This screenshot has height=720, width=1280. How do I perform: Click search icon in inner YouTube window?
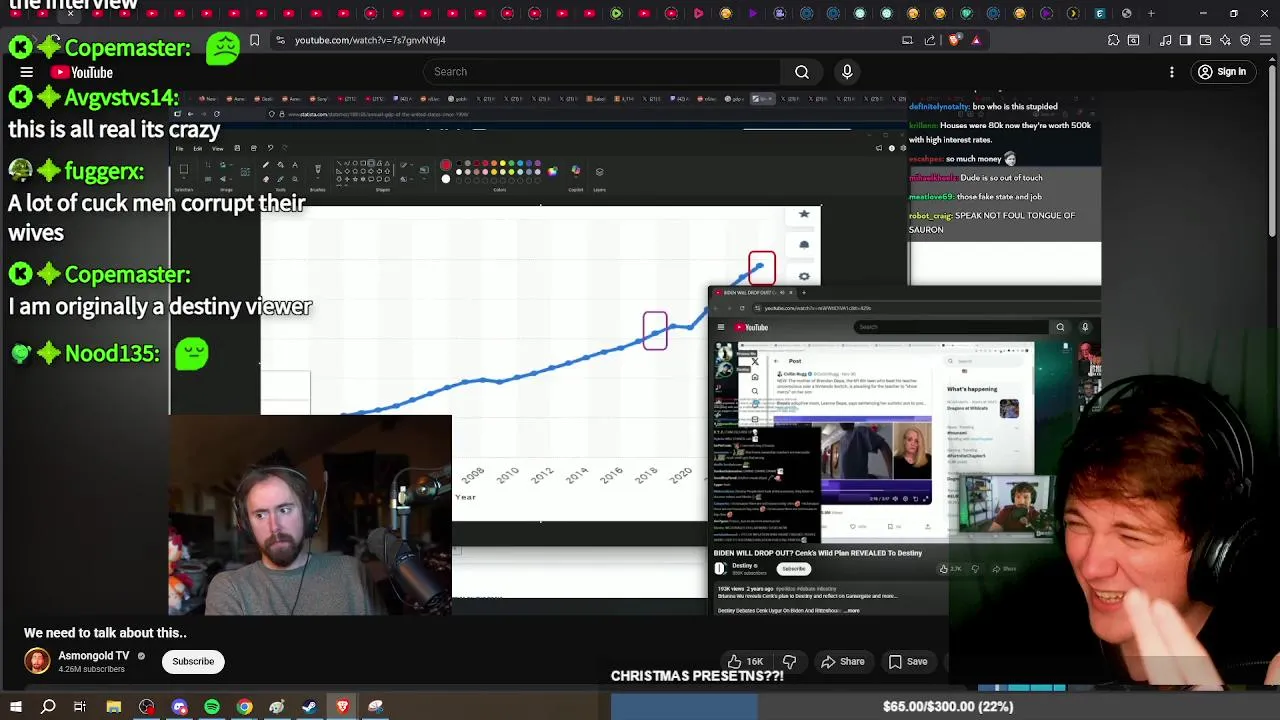(x=1060, y=327)
